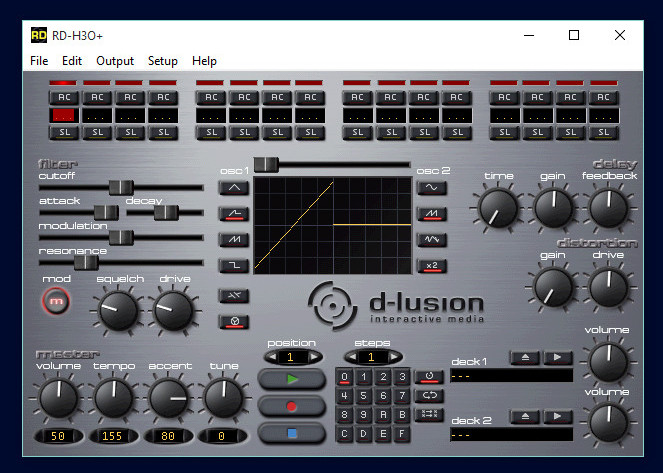Toggle the red mod button in filter section
This screenshot has width=663, height=473.
[x=56, y=301]
